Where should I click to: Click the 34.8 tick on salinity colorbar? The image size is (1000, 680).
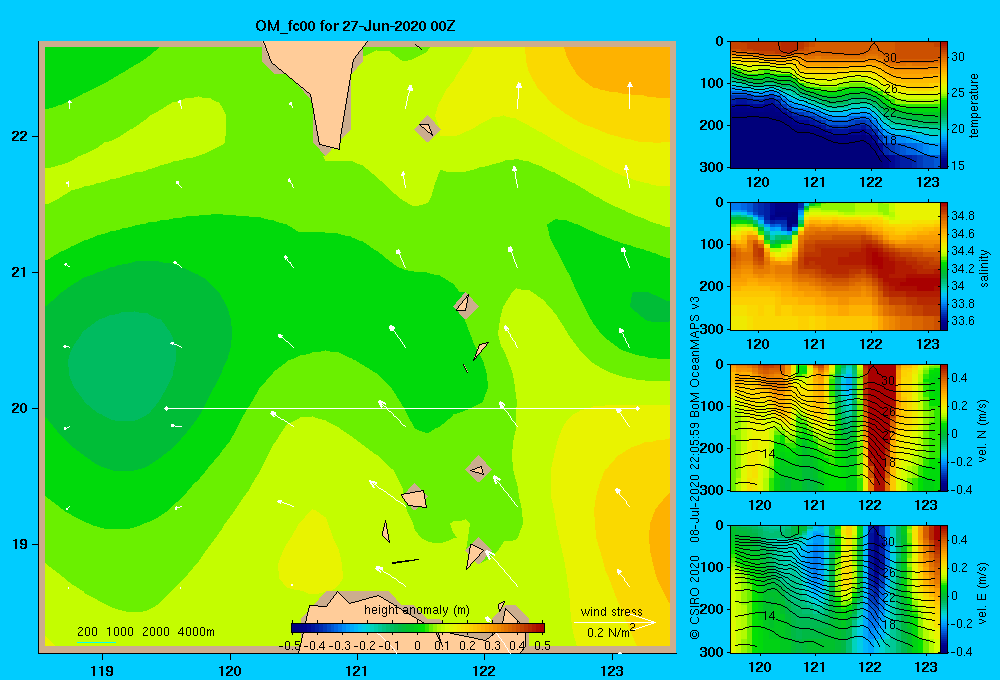pyautogui.click(x=962, y=216)
